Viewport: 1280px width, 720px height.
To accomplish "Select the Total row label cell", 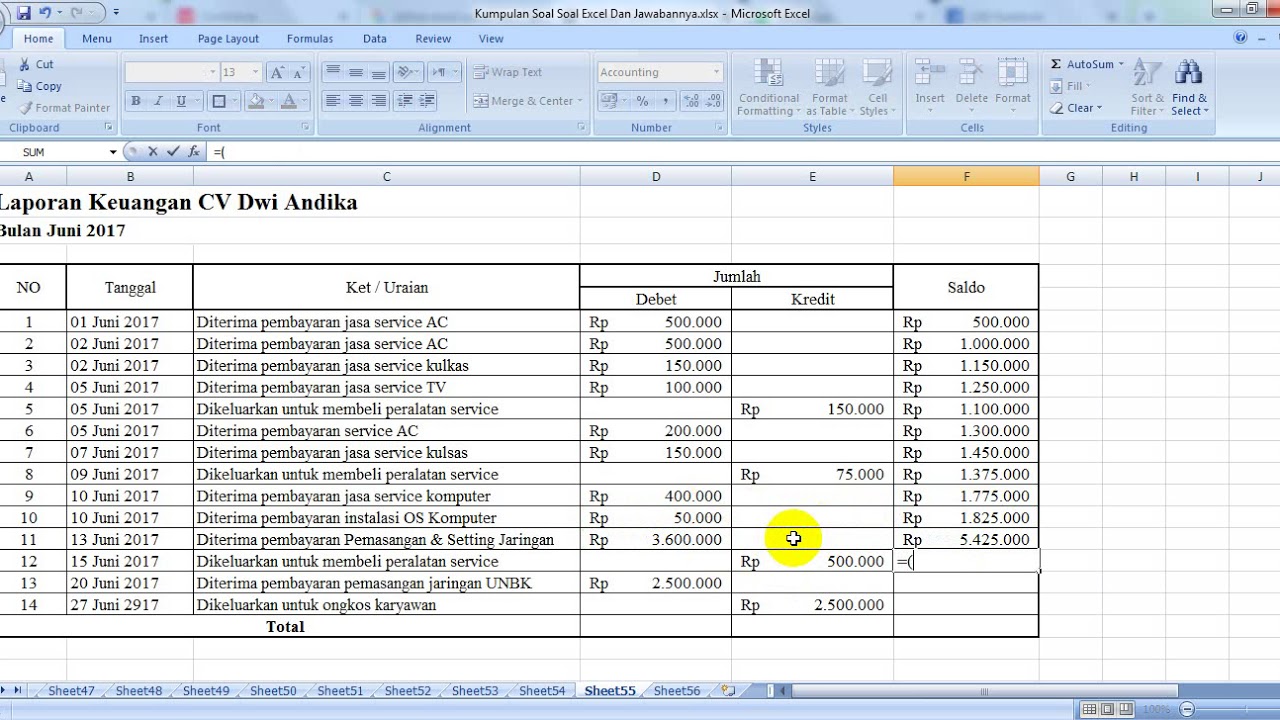I will [285, 627].
